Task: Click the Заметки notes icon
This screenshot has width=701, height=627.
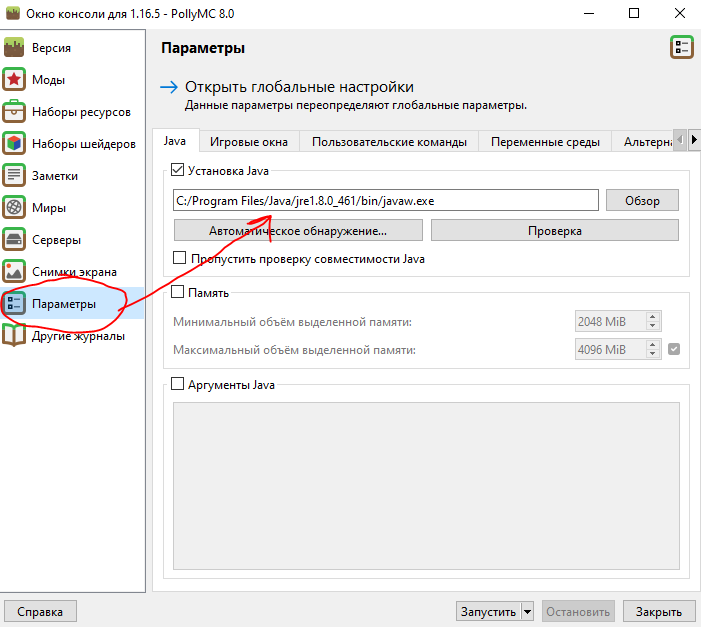Action: click(14, 176)
